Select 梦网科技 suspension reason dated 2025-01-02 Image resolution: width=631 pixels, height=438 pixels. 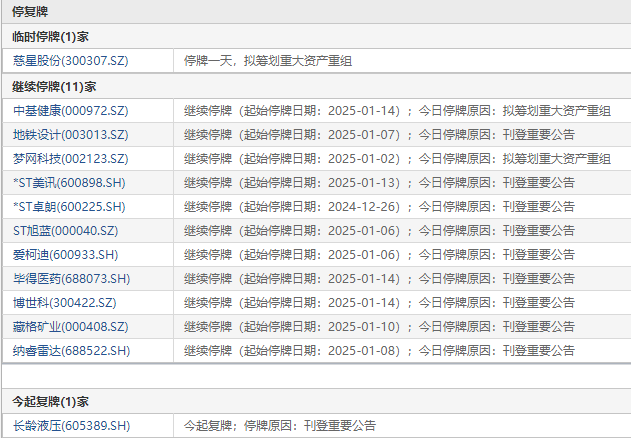(x=398, y=159)
